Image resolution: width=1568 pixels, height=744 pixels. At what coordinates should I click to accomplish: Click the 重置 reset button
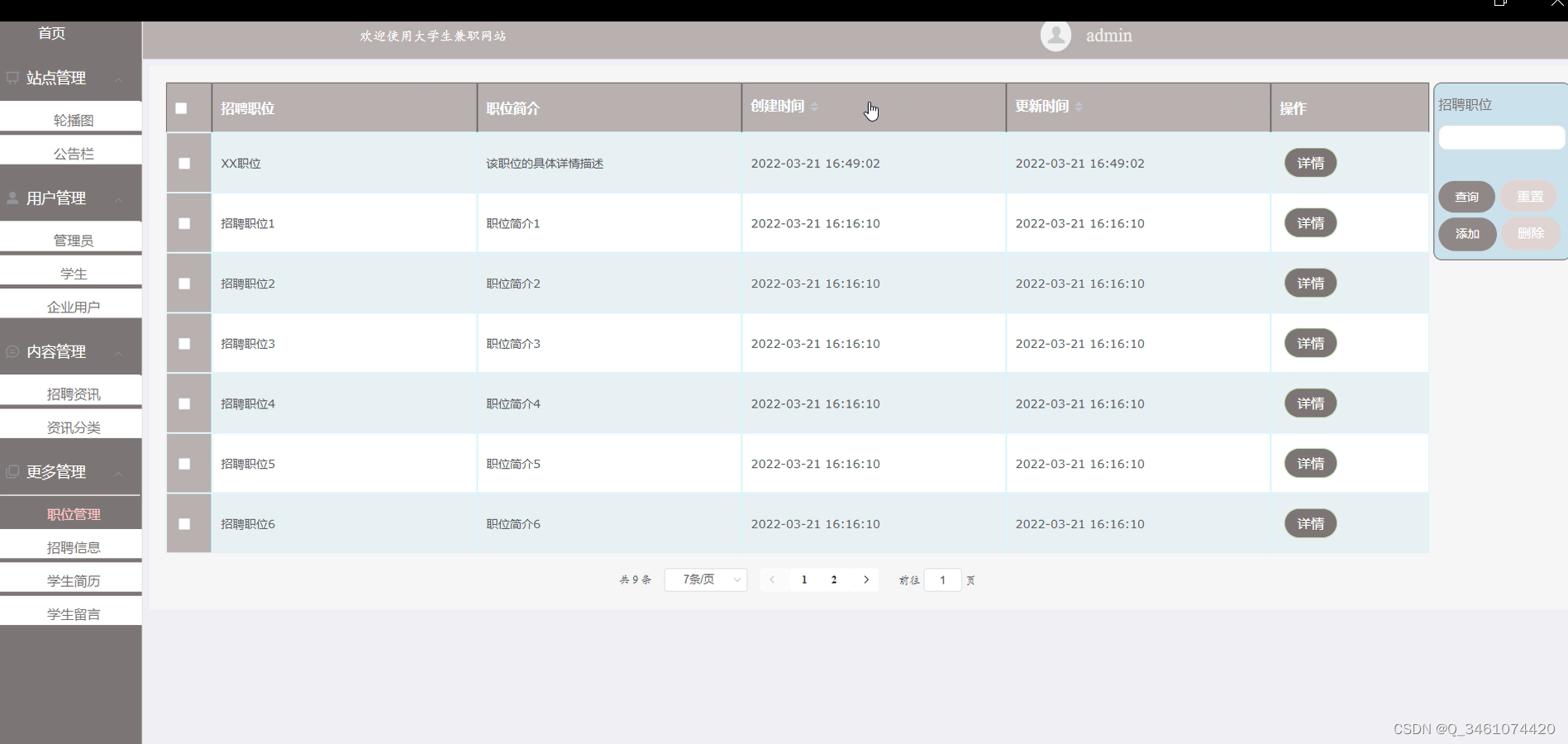(1529, 197)
